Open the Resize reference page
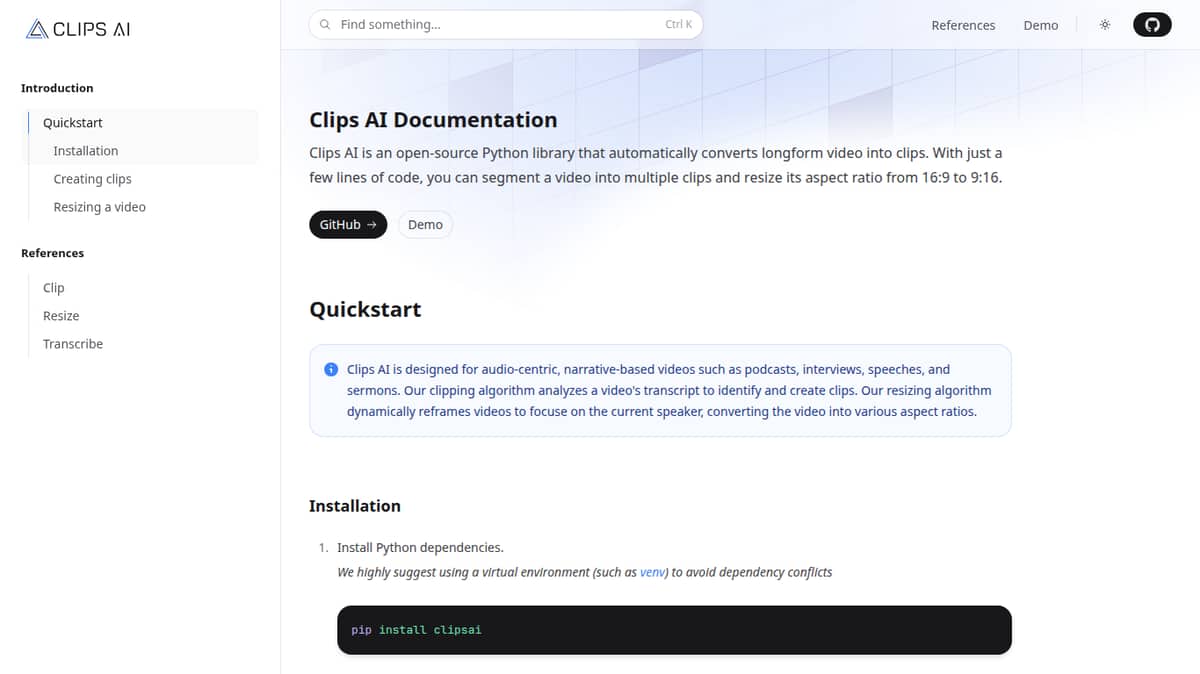 pos(61,316)
